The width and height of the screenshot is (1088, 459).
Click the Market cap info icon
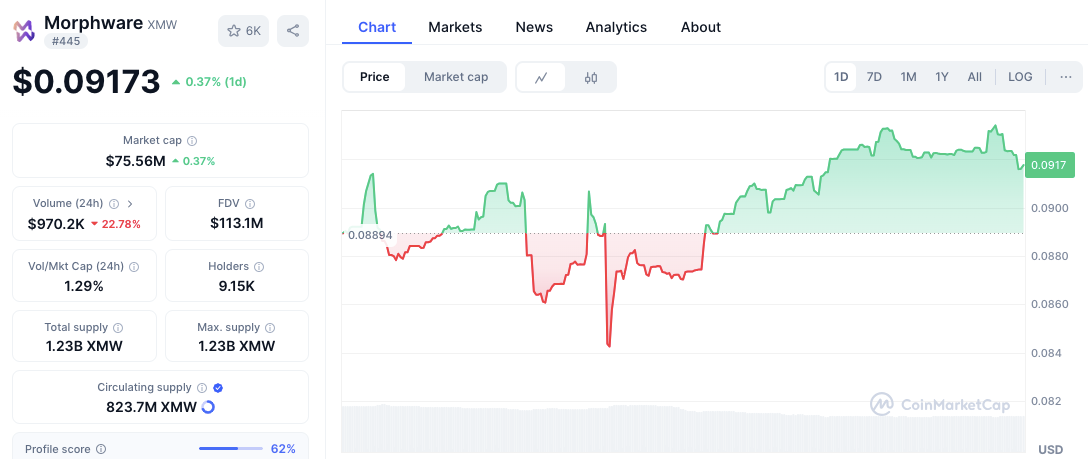pos(192,141)
